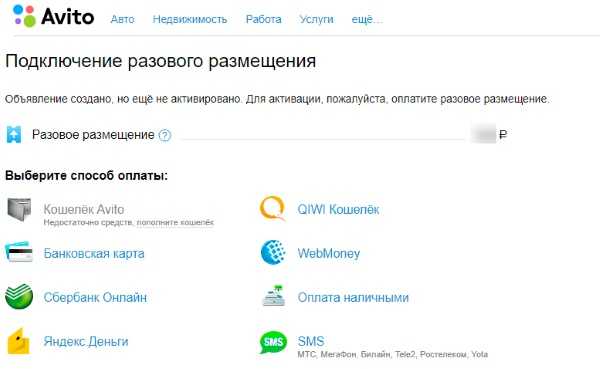
Task: Click the yellow Яндекс Деньги wallet icon
Action: [x=19, y=341]
